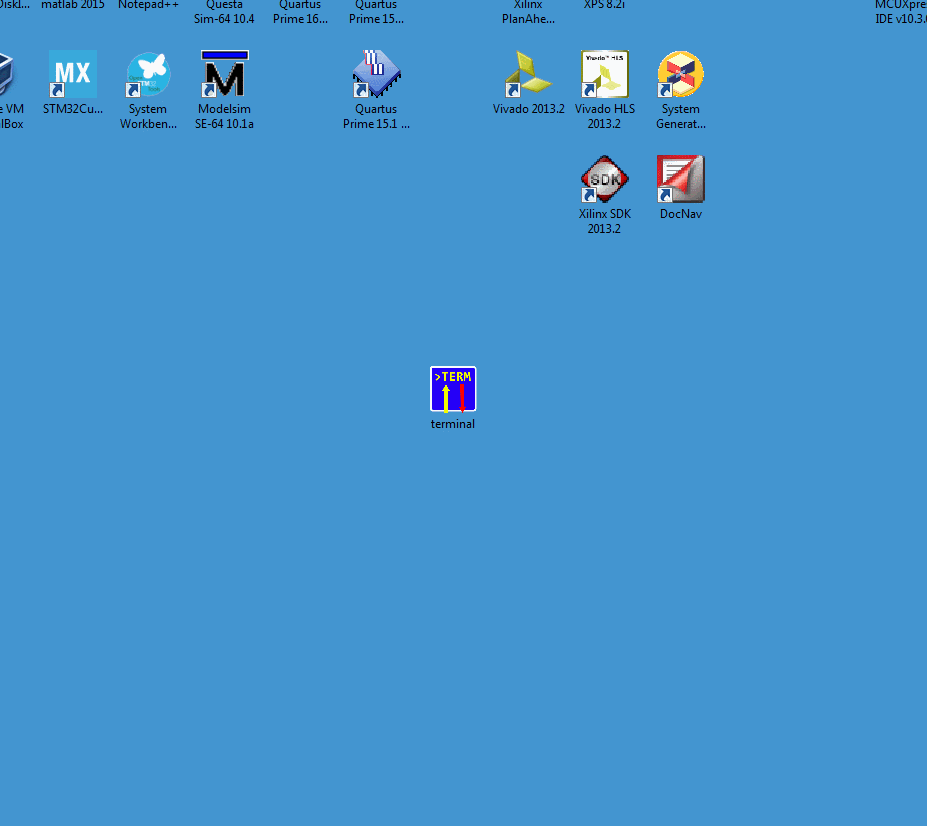927x826 pixels.
Task: Select the System Workbench butterfly icon
Action: [x=148, y=74]
